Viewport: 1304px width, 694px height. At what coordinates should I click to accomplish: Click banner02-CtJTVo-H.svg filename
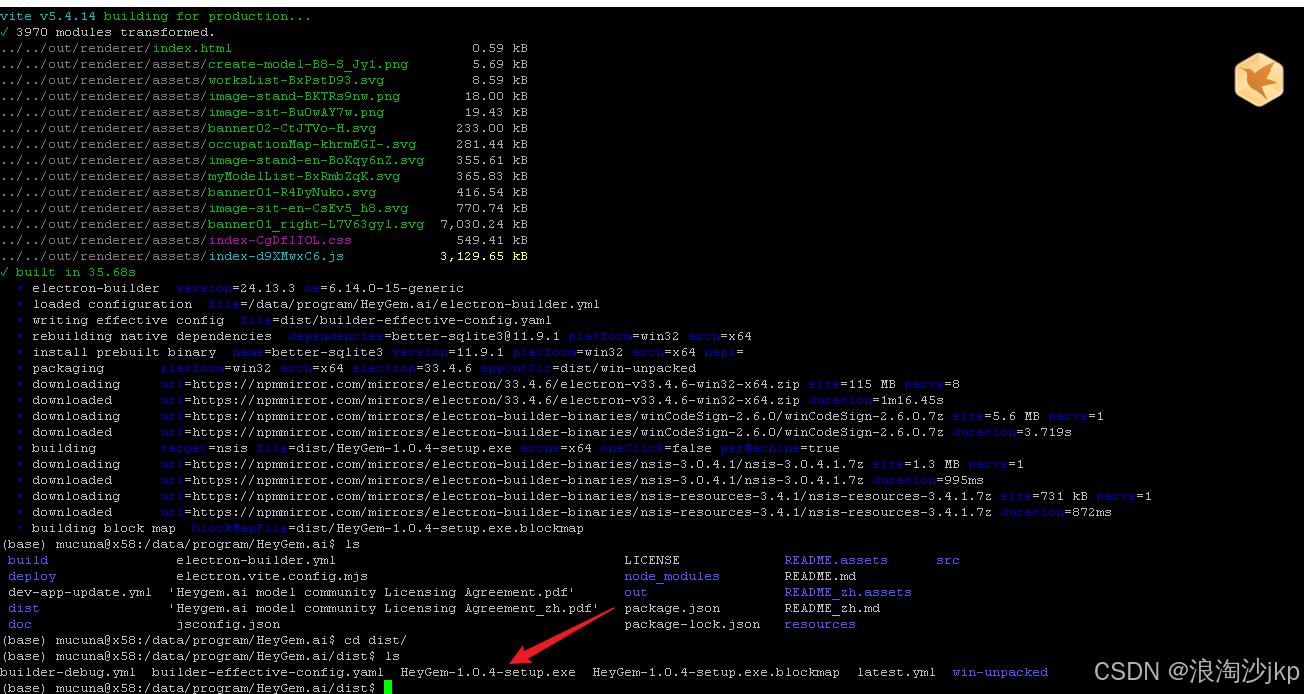tap(292, 128)
